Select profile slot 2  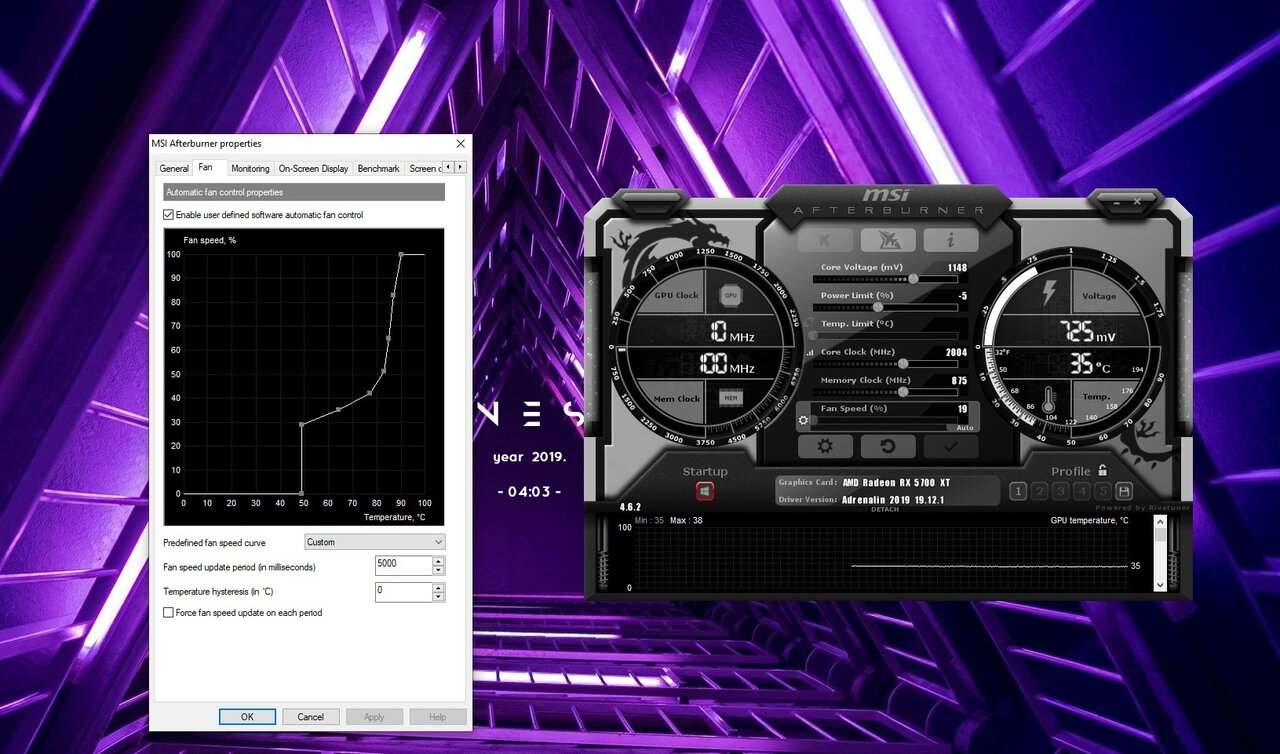(x=1039, y=491)
